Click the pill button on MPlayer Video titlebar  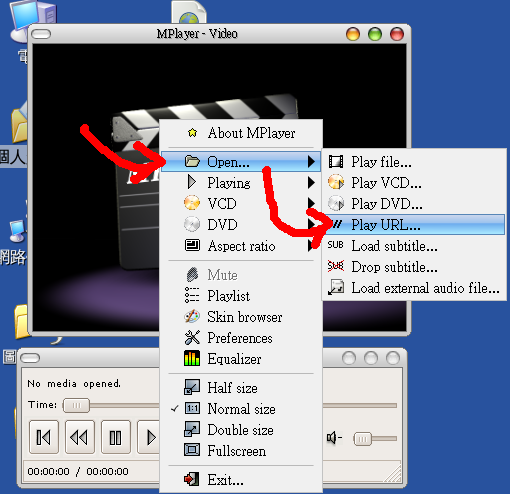41,34
